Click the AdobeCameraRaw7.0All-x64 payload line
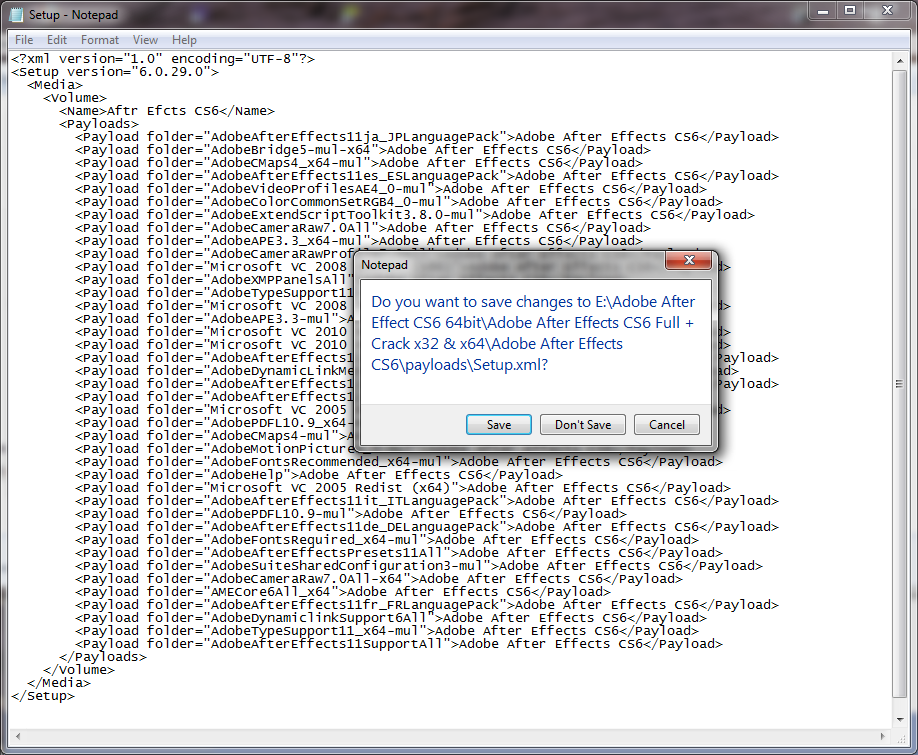 point(379,578)
